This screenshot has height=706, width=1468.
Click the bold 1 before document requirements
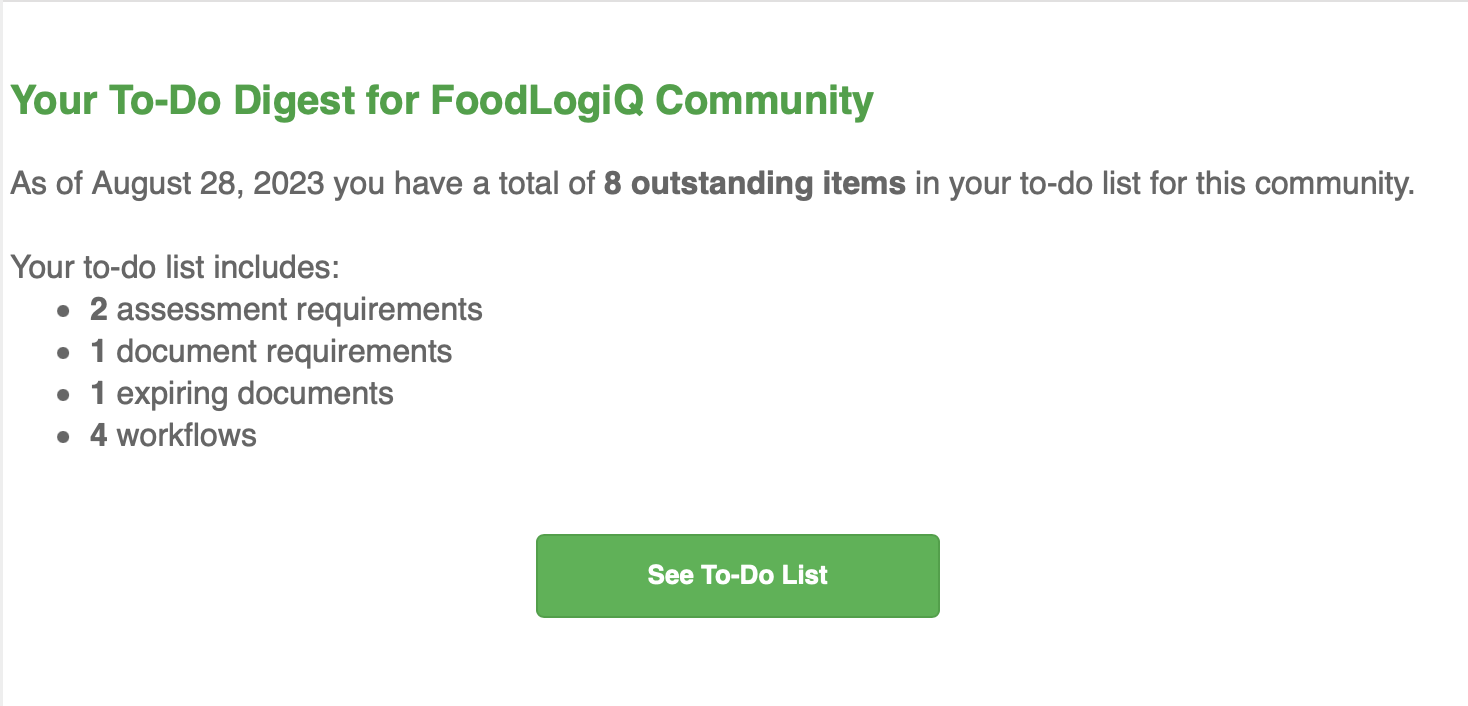point(98,352)
